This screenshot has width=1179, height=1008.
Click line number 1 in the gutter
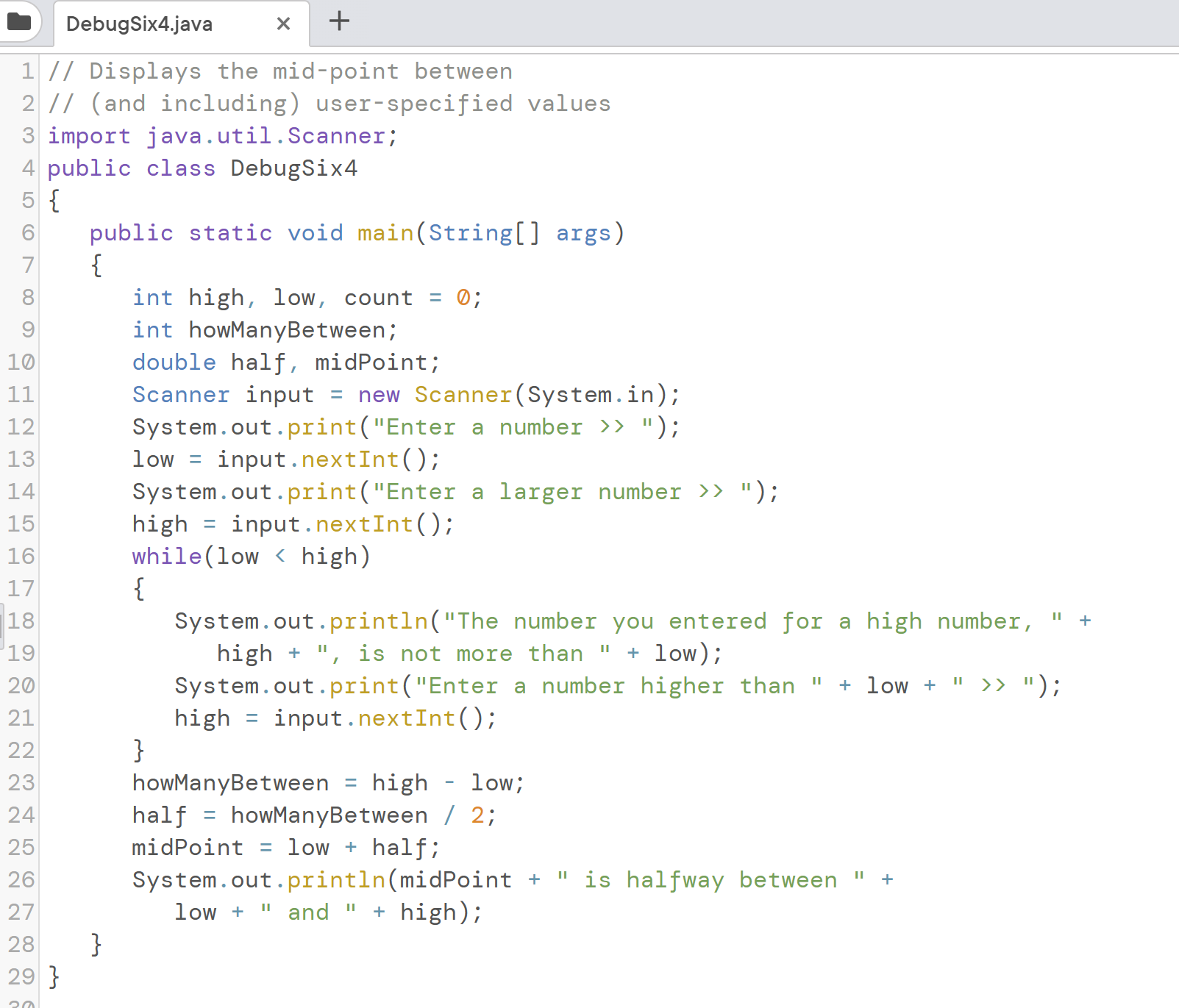pos(26,71)
